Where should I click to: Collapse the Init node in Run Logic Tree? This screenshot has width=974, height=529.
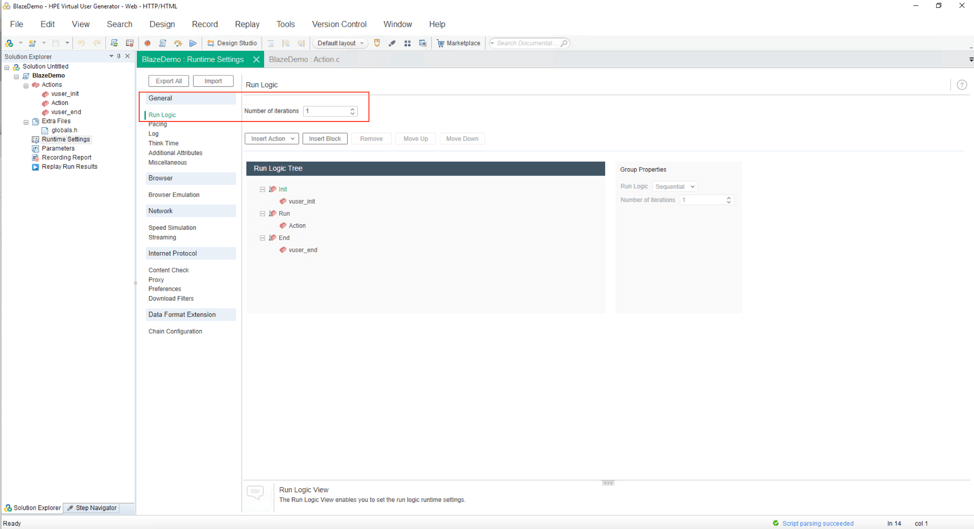(262, 189)
